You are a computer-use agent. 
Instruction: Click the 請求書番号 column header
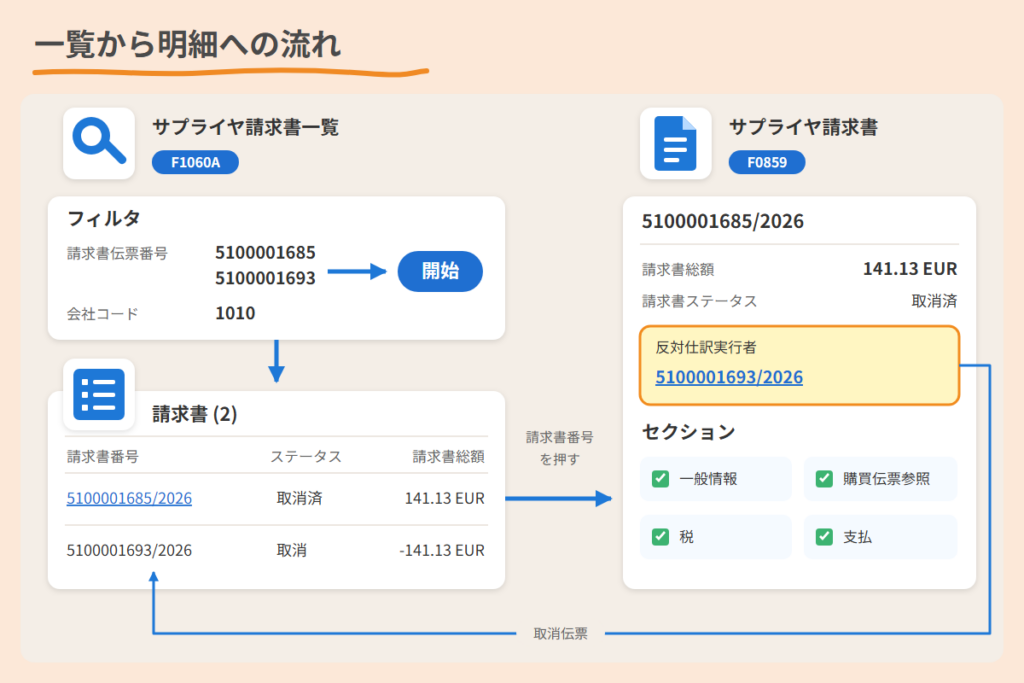pyautogui.click(x=103, y=456)
